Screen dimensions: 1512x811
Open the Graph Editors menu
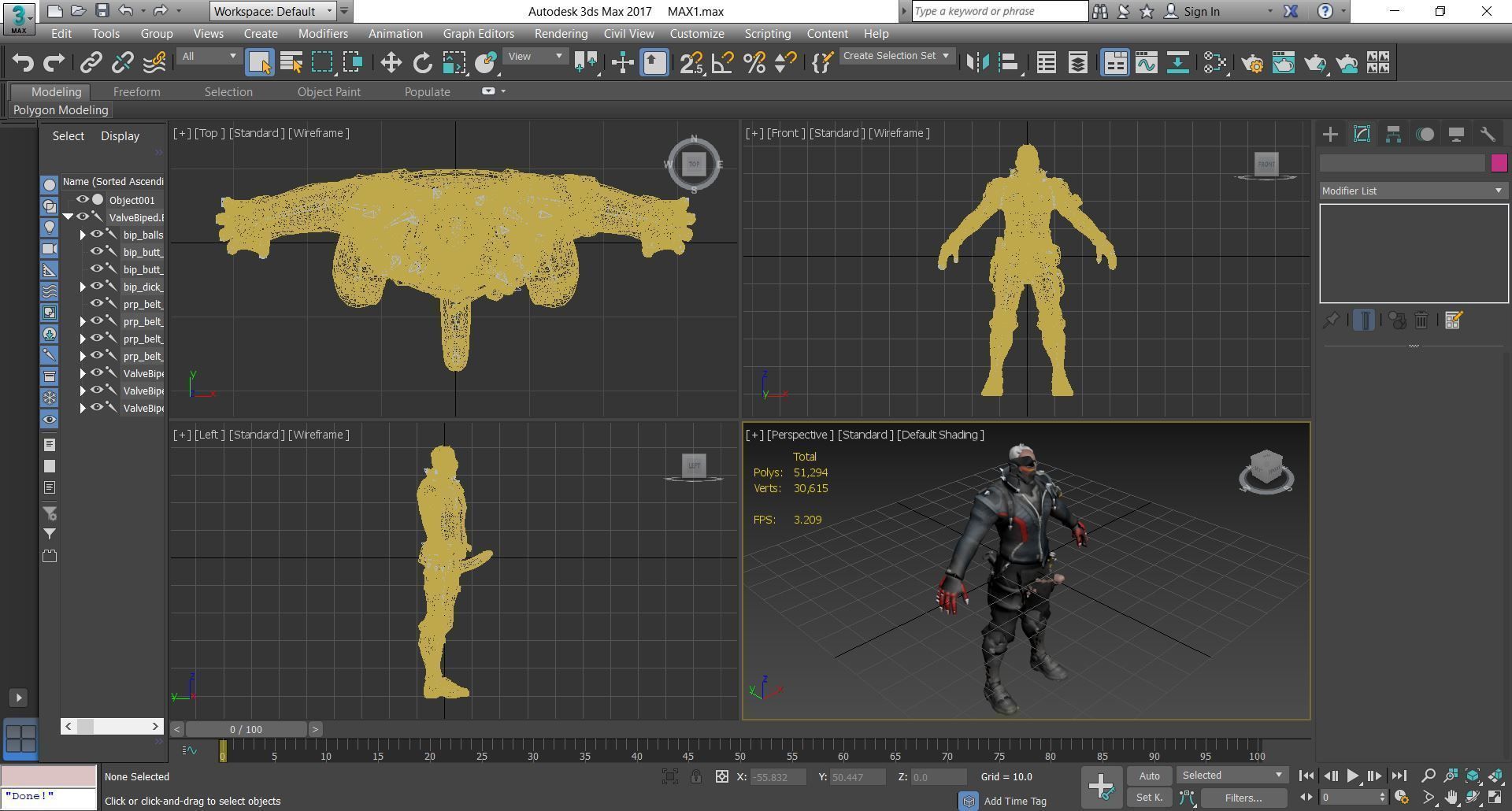pos(478,34)
